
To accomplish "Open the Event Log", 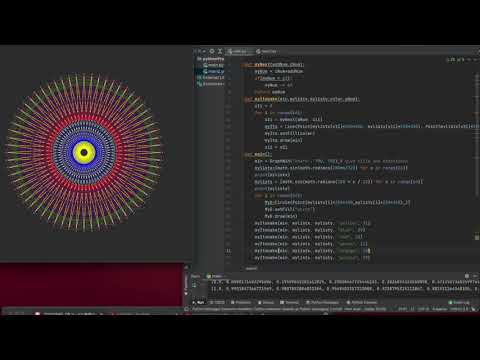I will pos(459,302).
